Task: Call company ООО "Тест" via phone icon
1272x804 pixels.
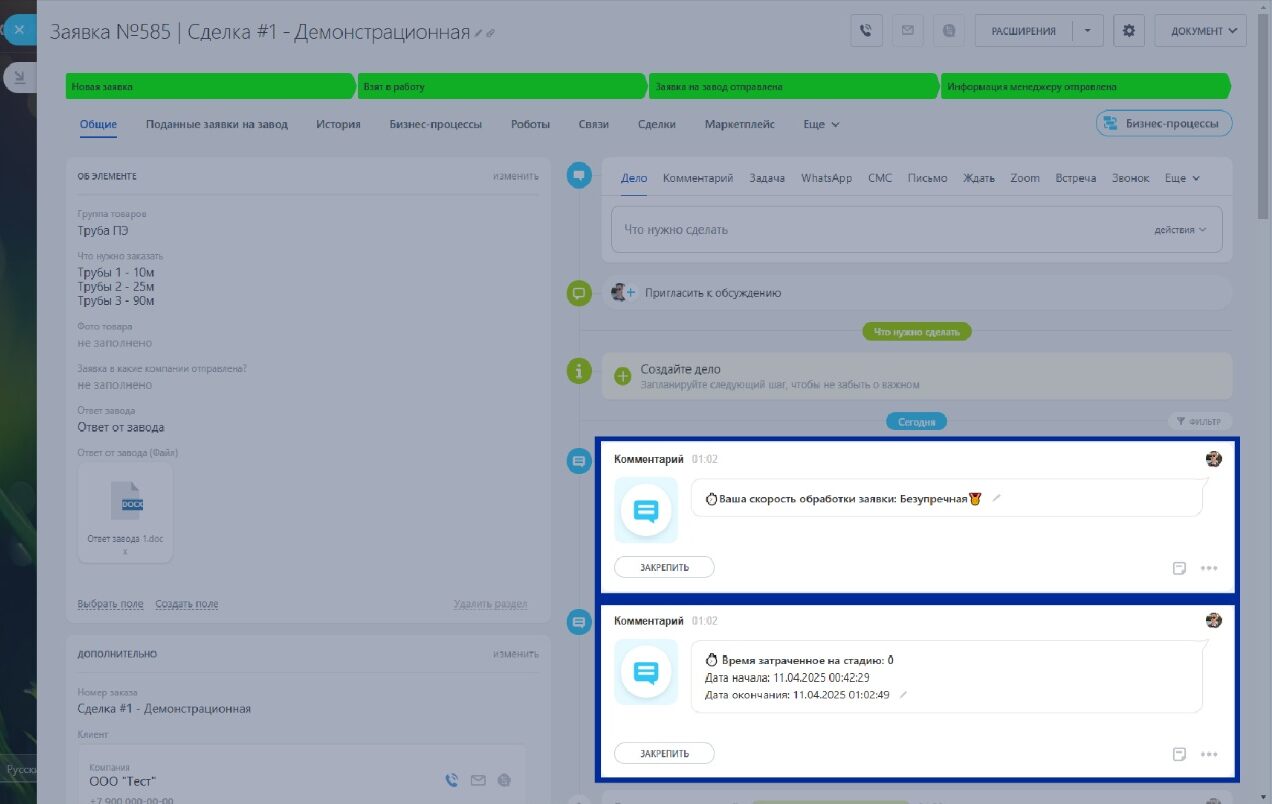Action: 452,780
